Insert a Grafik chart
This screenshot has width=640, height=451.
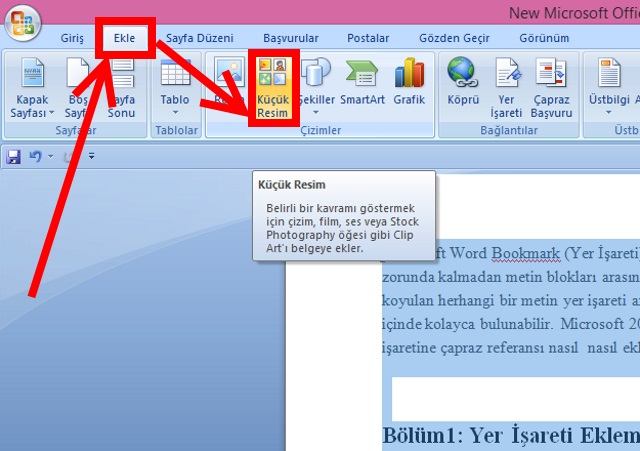pyautogui.click(x=409, y=82)
